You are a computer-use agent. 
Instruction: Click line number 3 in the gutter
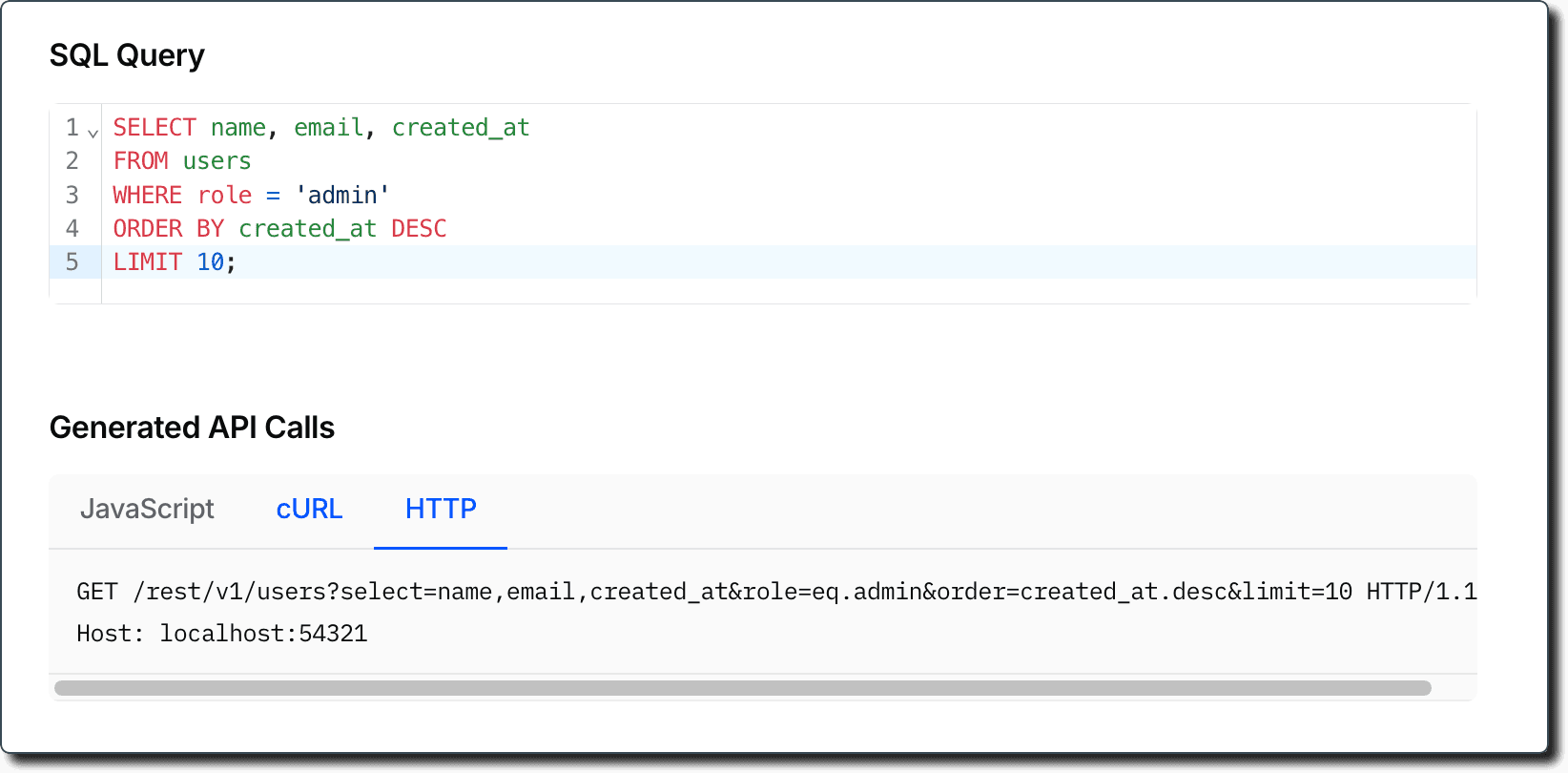tap(72, 196)
